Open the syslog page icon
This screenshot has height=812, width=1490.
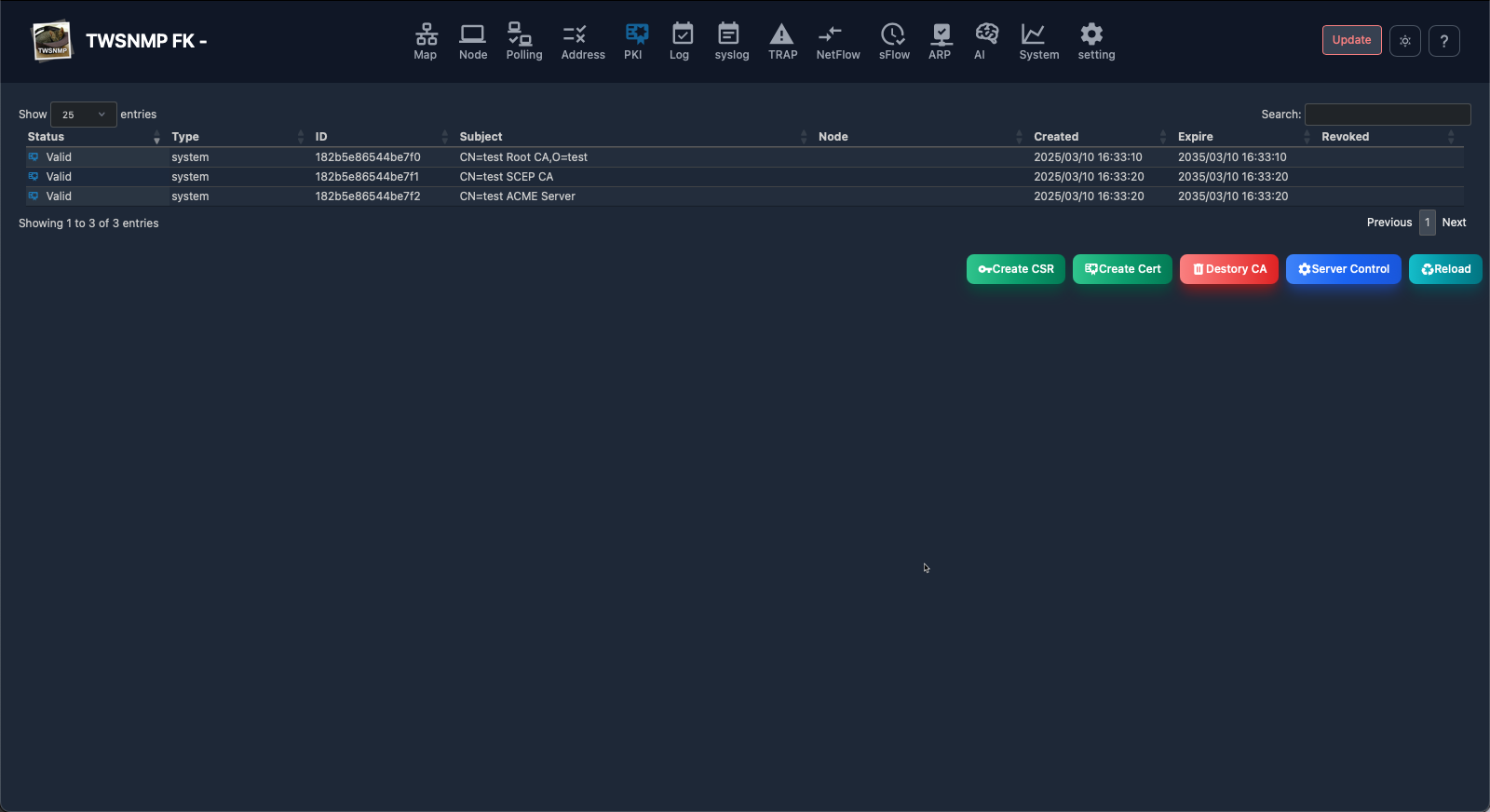coord(728,34)
